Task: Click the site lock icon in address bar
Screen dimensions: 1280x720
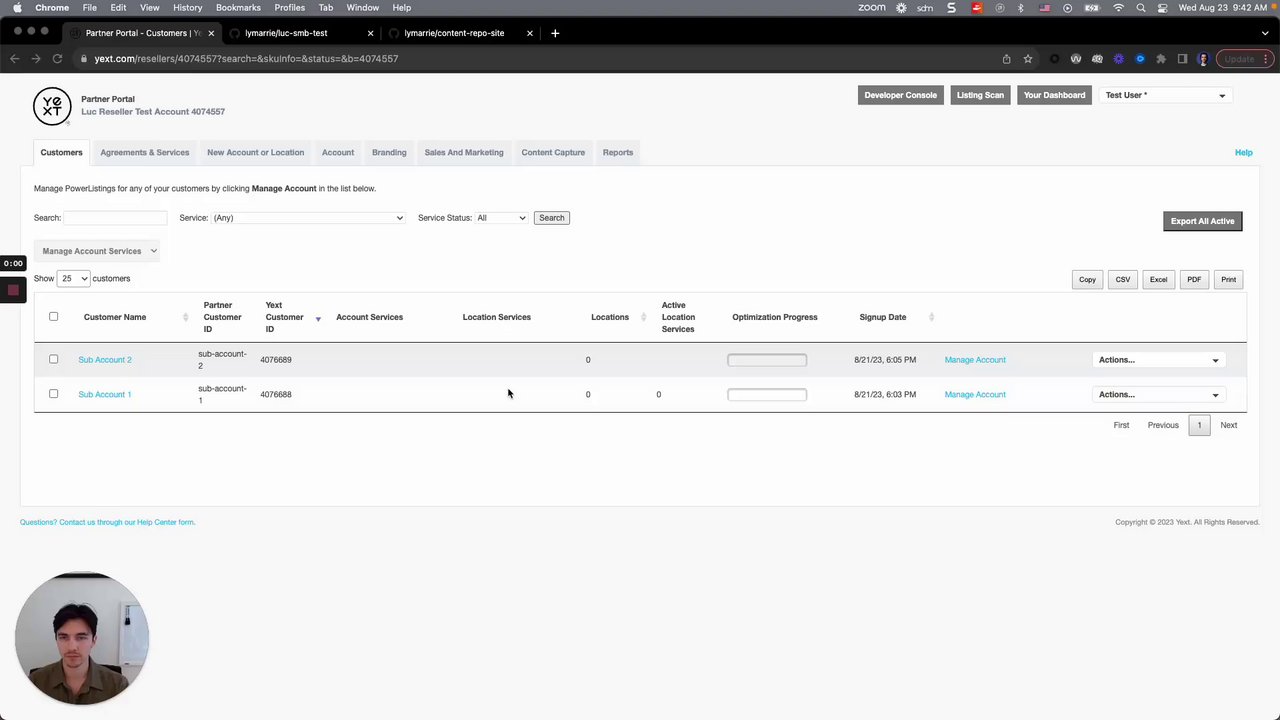Action: (x=84, y=59)
